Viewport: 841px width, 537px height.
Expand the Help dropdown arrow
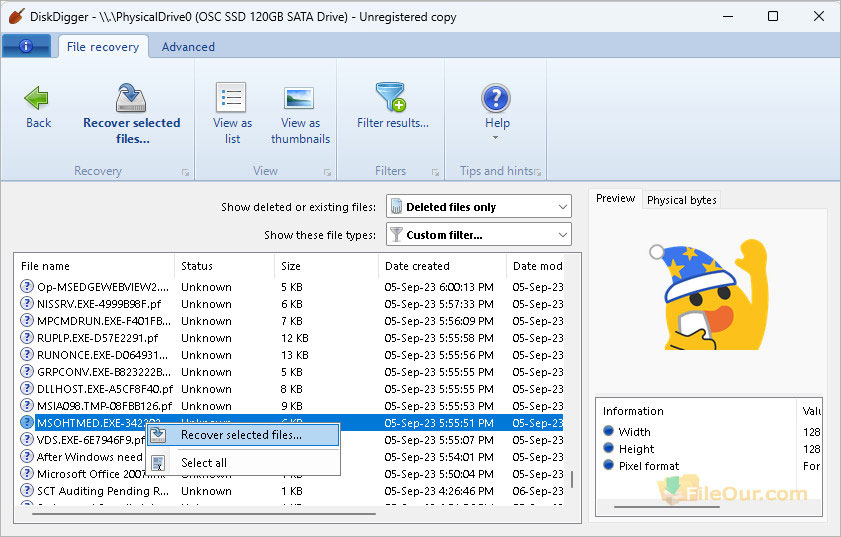(x=496, y=138)
